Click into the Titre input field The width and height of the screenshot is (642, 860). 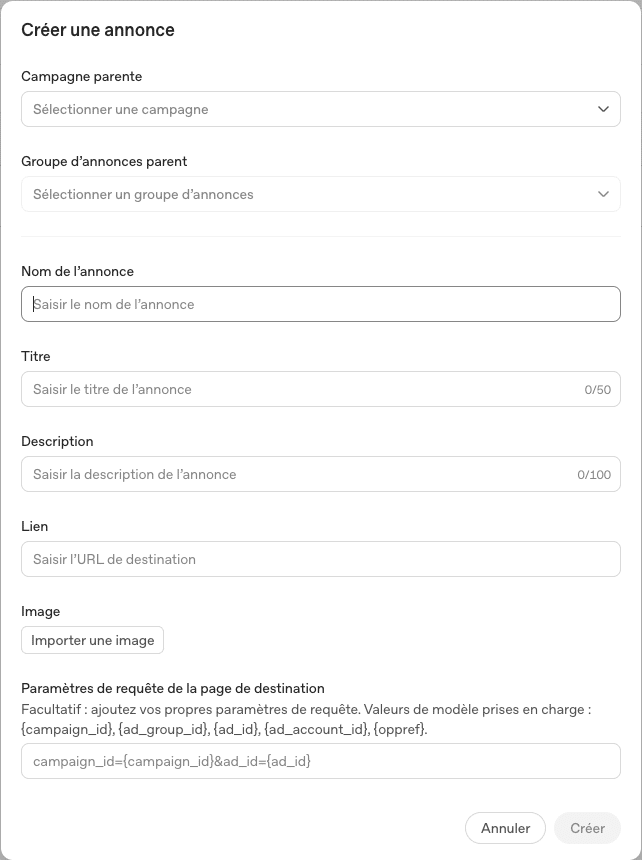point(321,389)
